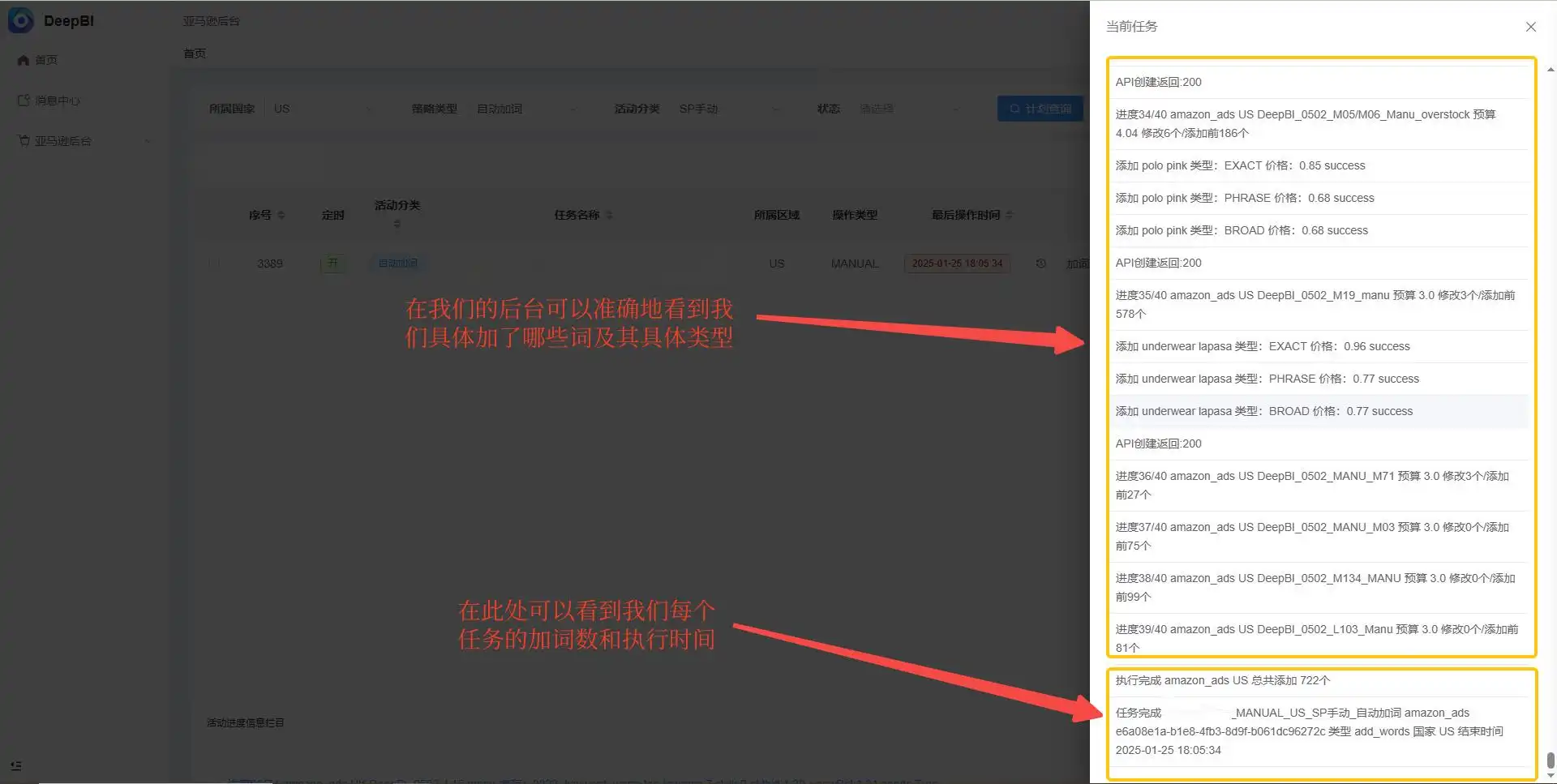This screenshot has height=784, width=1557.
Task: Click the 活动进度信息栏目 label
Action: pos(246,723)
